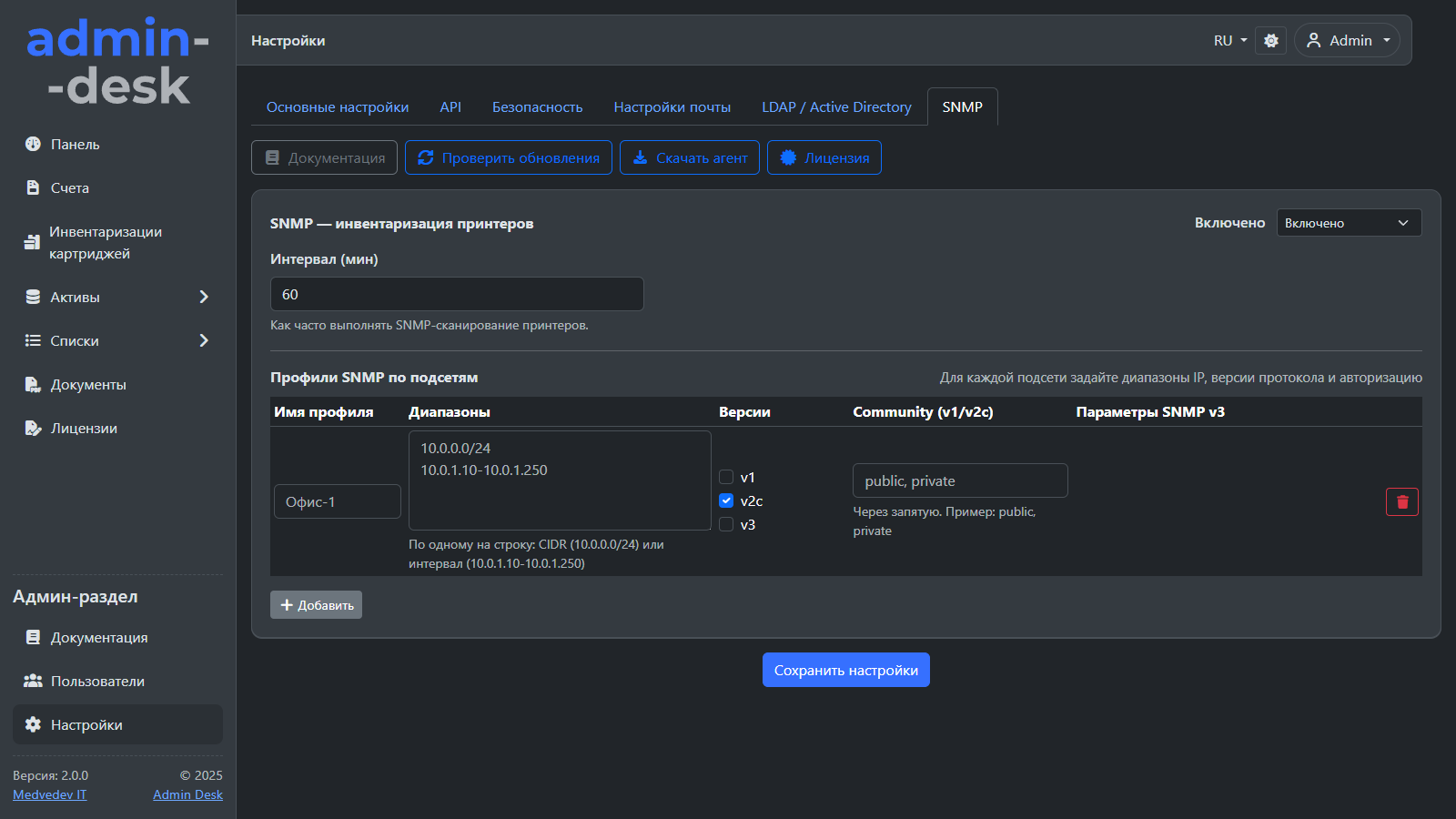This screenshot has width=1456, height=819.
Task: Click the theme gear icon in top bar
Action: tap(1271, 41)
